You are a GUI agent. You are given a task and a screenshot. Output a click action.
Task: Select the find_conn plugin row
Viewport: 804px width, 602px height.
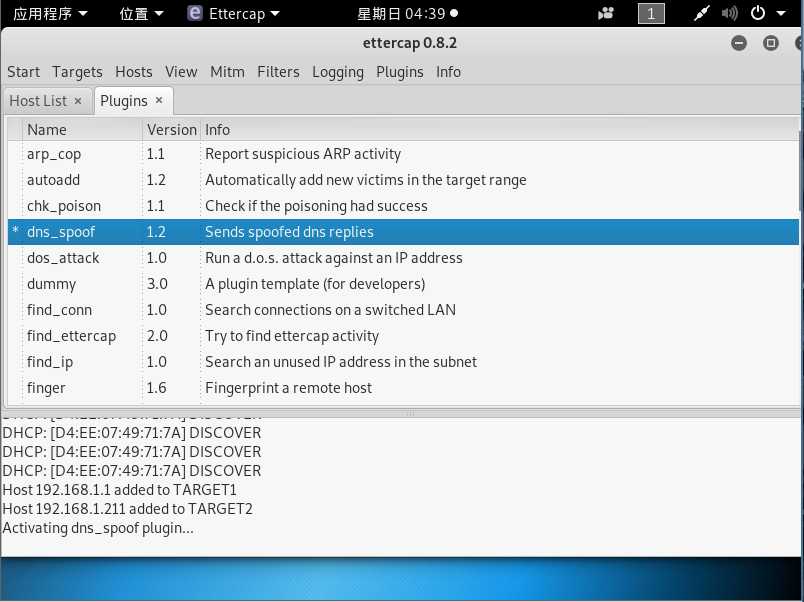(403, 310)
